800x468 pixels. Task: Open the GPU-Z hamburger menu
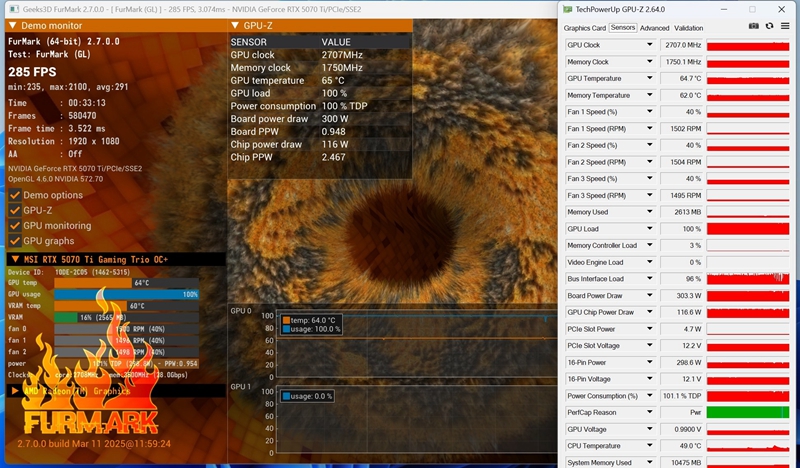coord(784,27)
